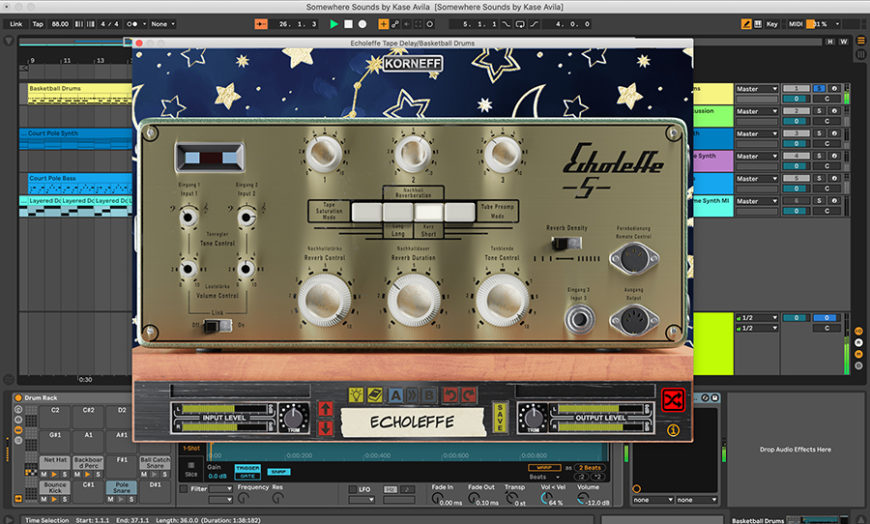Toggle the orange Follow playback button
This screenshot has height=524, width=870.
pos(261,24)
